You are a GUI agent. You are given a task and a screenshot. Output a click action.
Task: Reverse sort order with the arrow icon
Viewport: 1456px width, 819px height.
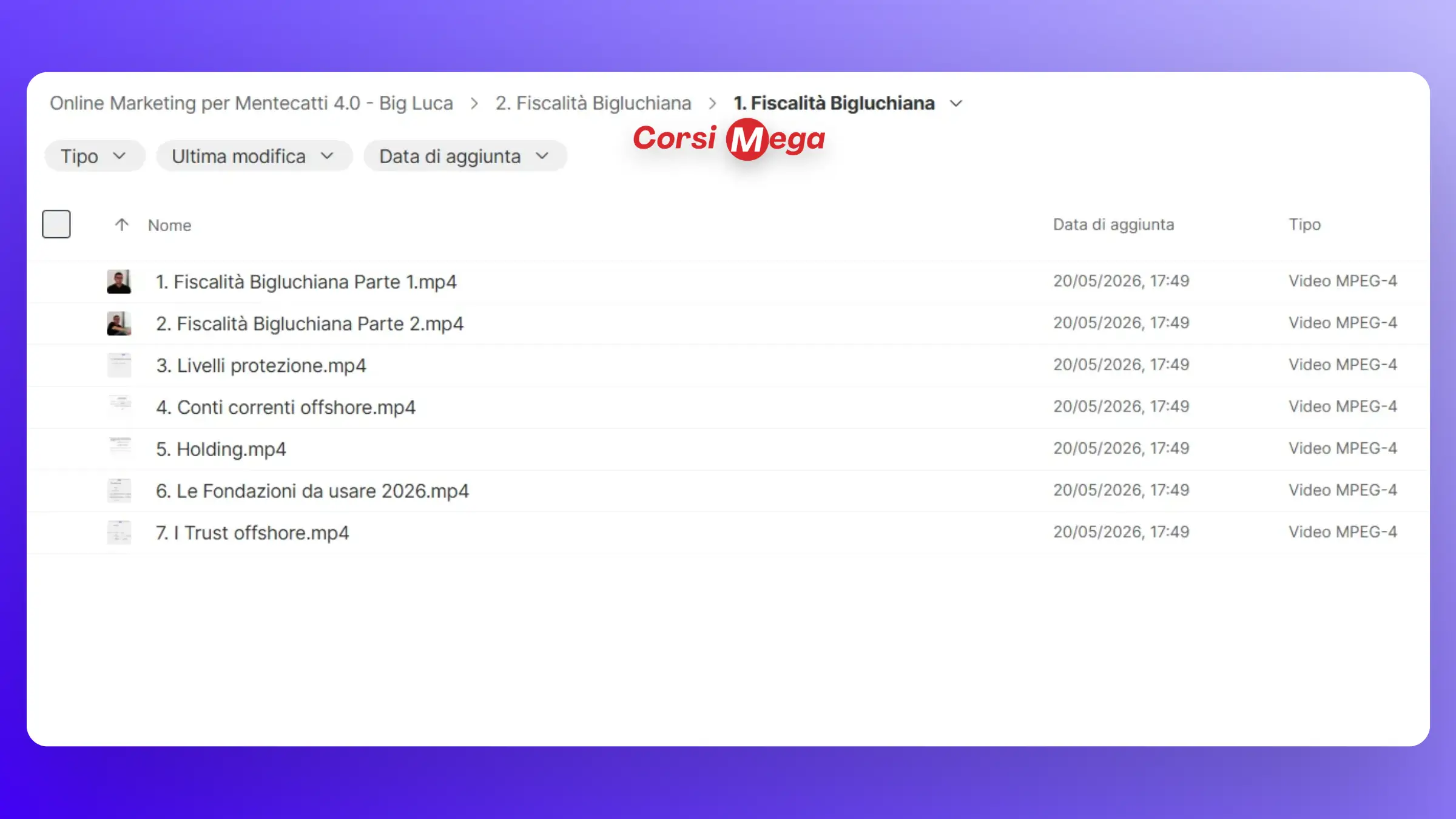click(x=121, y=225)
